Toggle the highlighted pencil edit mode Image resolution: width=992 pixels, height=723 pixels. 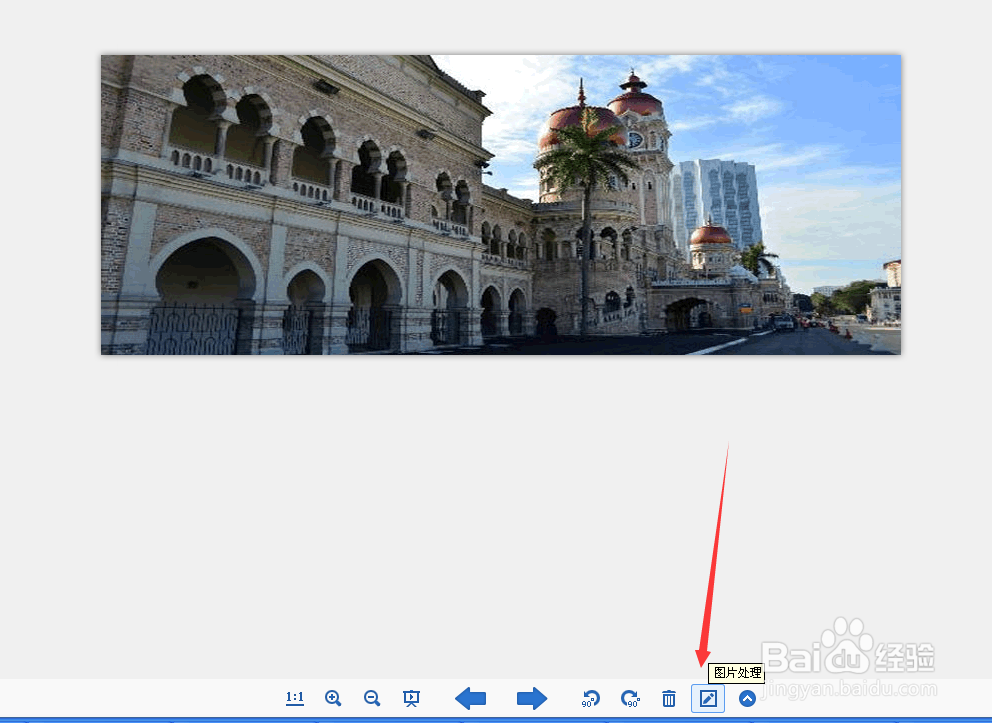click(x=707, y=699)
